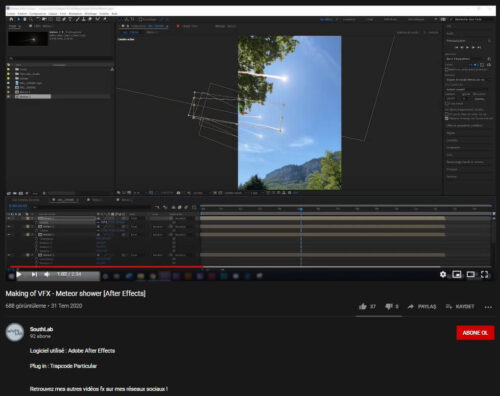Screen dimensions: 500x396
Task: Click the PAYLAŞ share button
Action: pyautogui.click(x=422, y=306)
